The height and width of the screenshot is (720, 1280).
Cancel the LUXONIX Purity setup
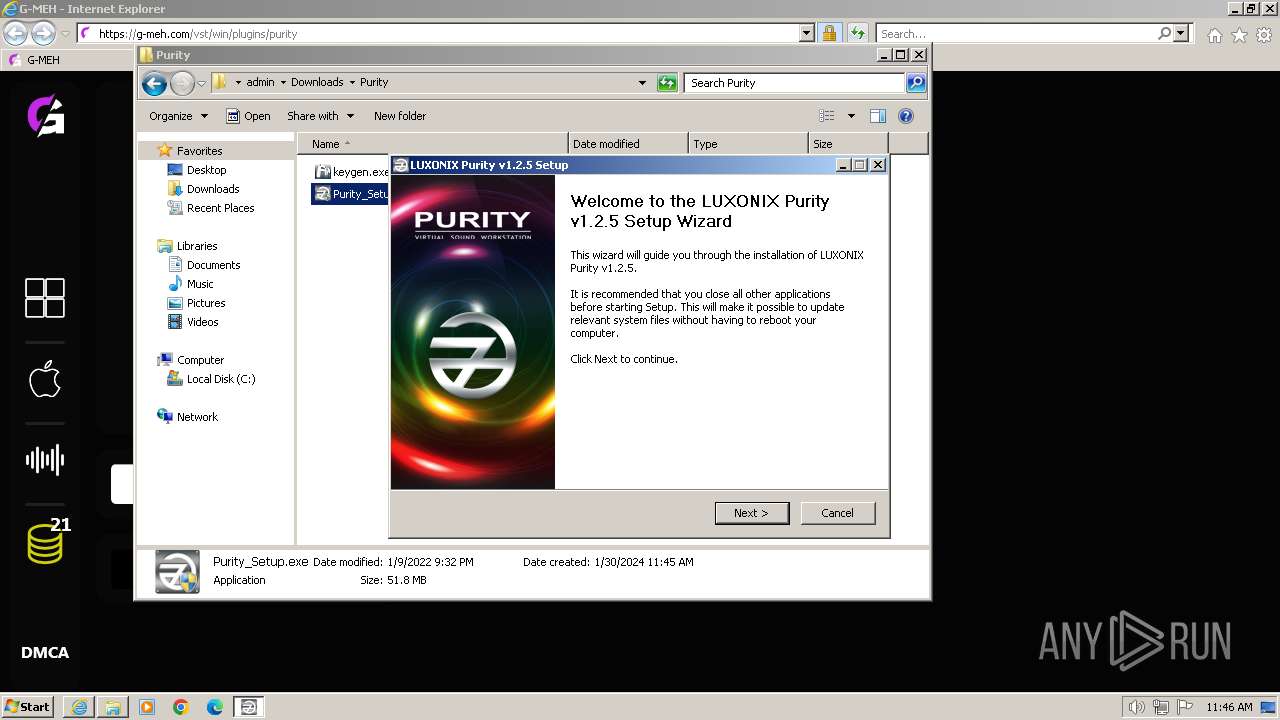[837, 513]
